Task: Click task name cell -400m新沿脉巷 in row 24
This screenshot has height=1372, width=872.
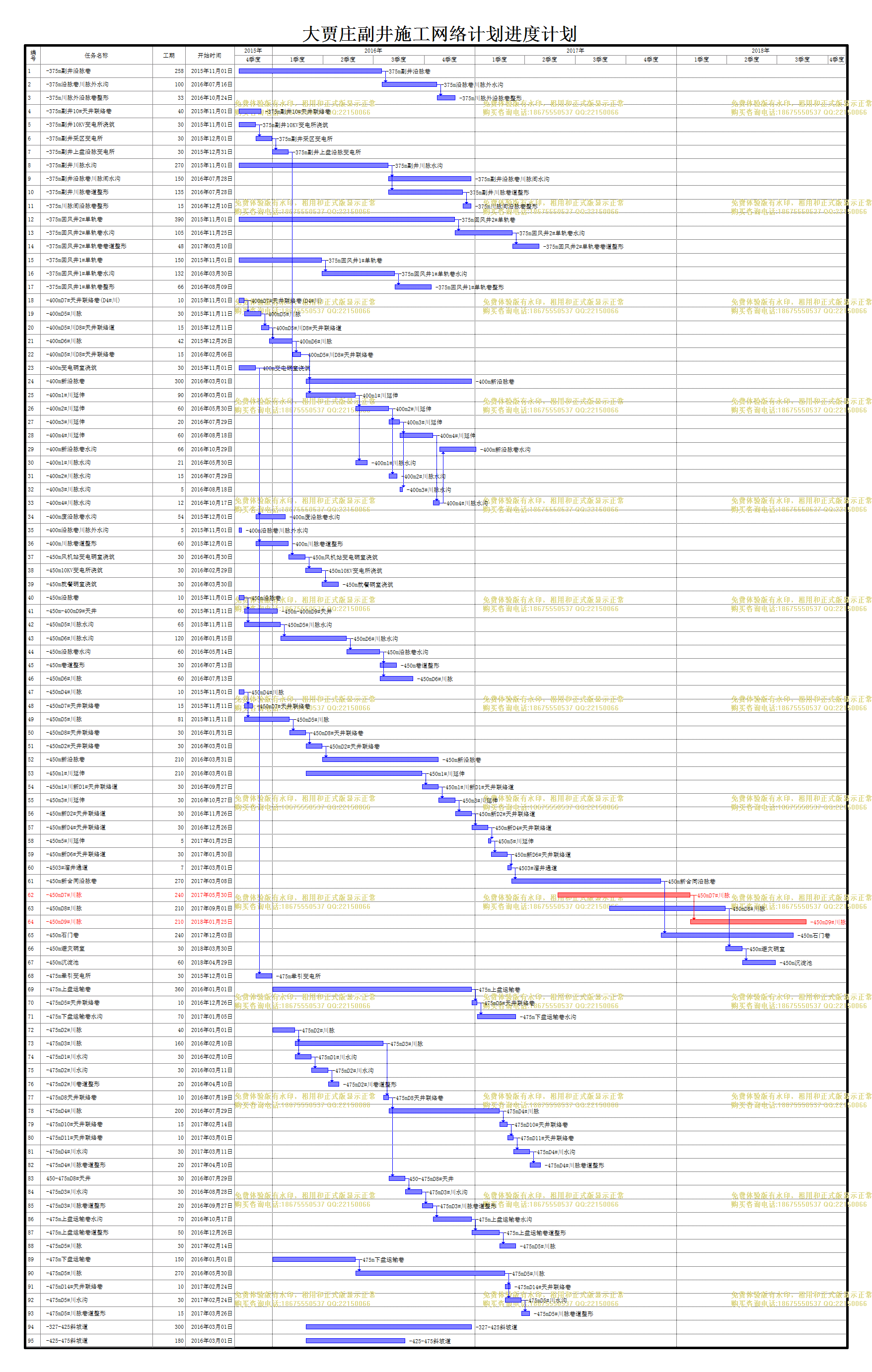Action: click(96, 381)
